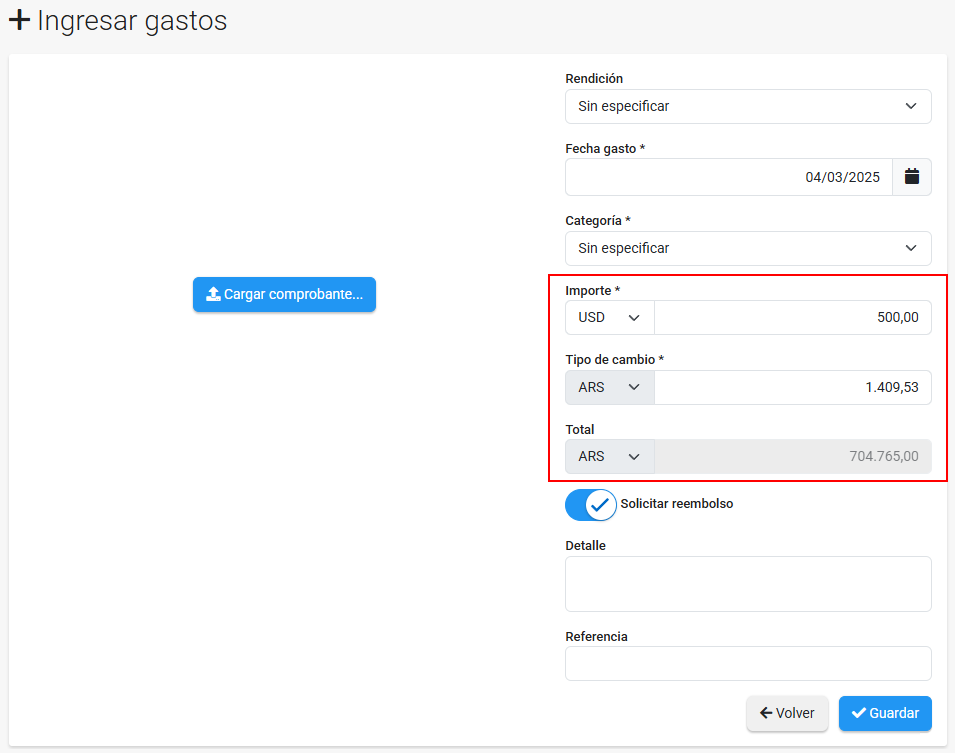
Task: Open the USD currency selector for Importe
Action: (x=609, y=318)
